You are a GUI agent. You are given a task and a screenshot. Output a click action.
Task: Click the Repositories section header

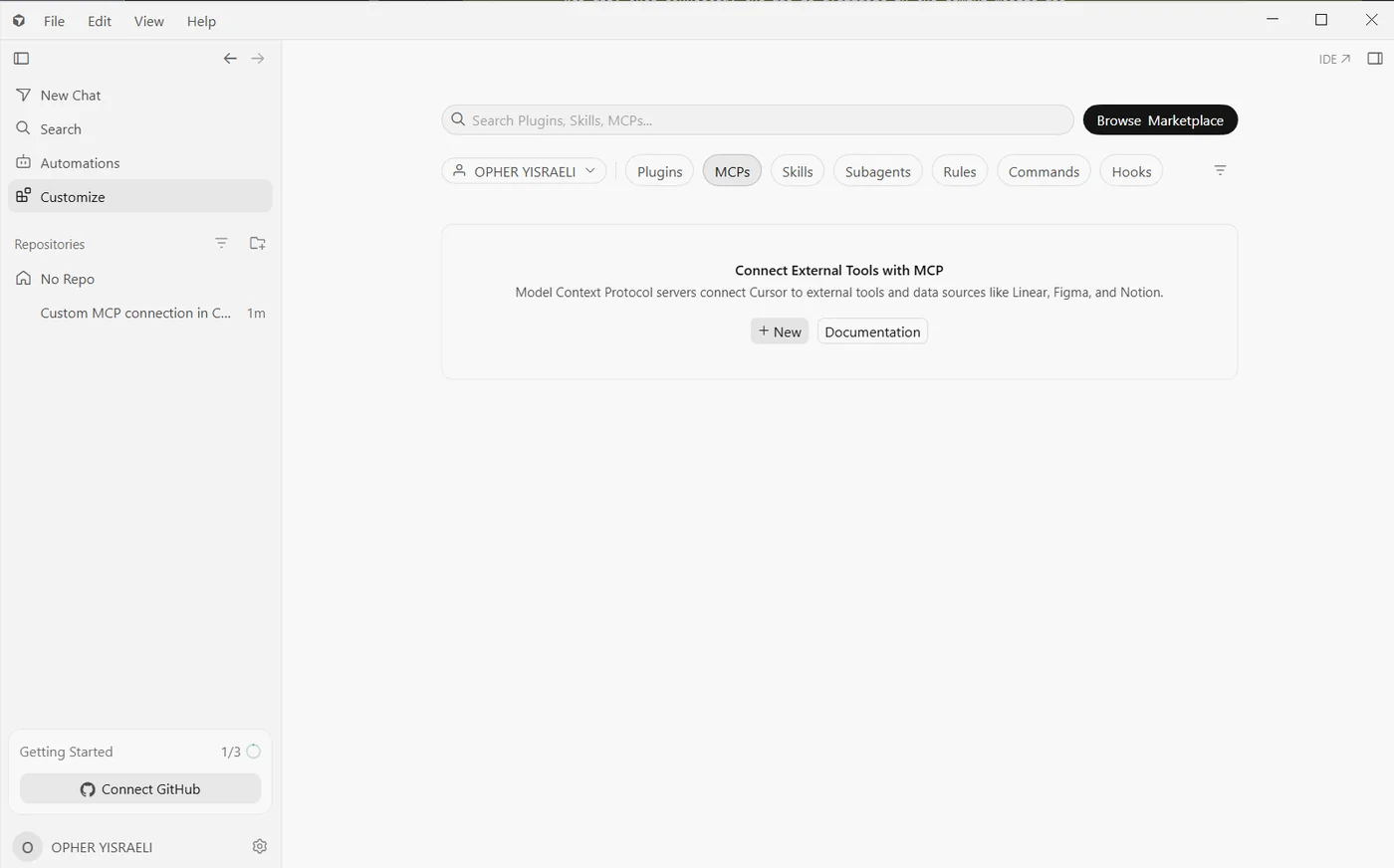click(x=50, y=244)
